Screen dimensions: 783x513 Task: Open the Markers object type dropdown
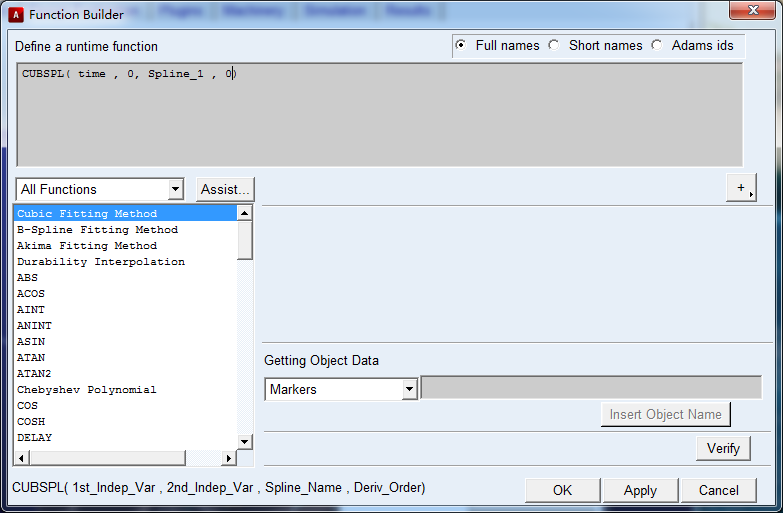point(409,389)
